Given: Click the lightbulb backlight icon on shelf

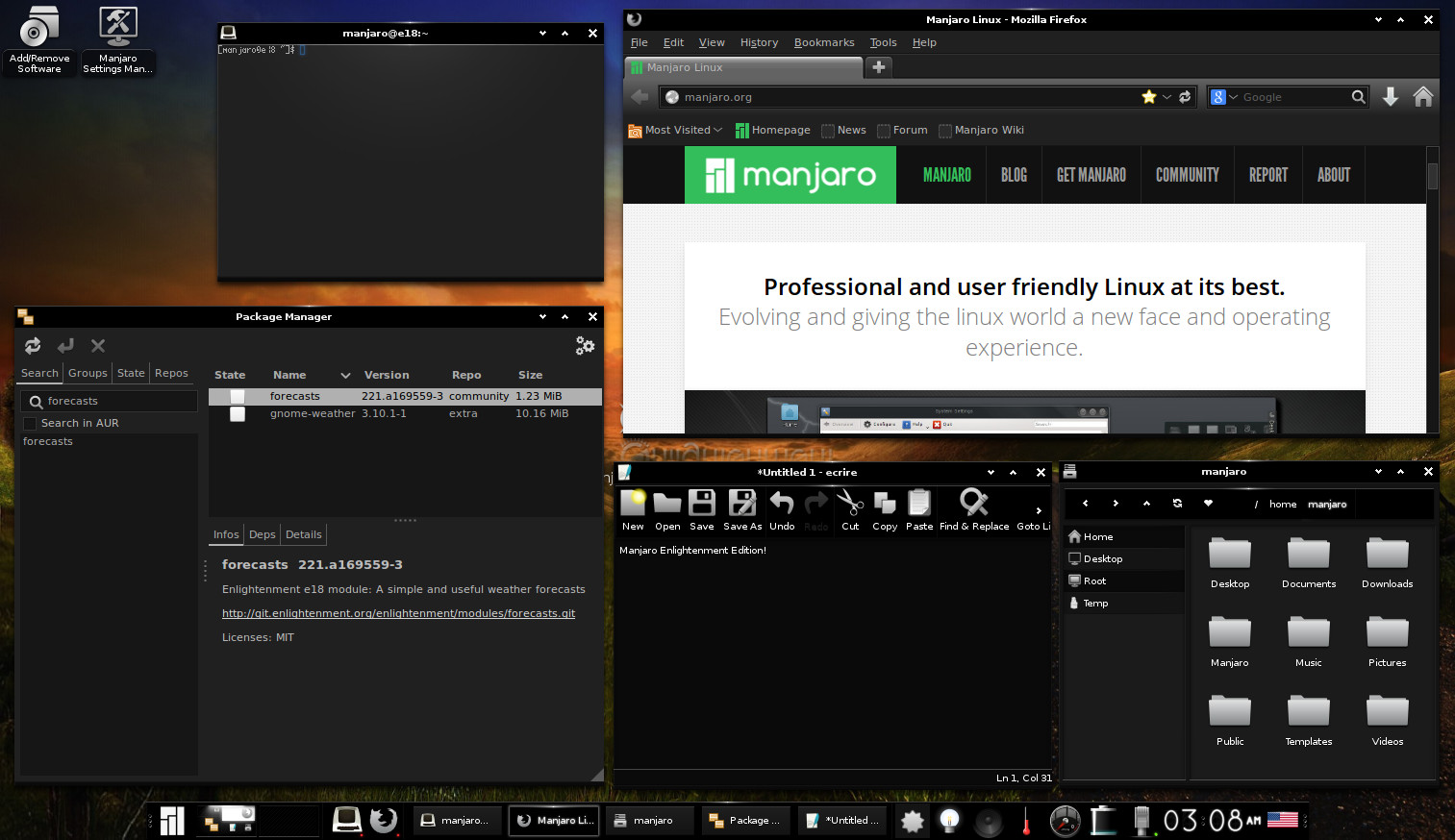Looking at the screenshot, I should [x=949, y=820].
